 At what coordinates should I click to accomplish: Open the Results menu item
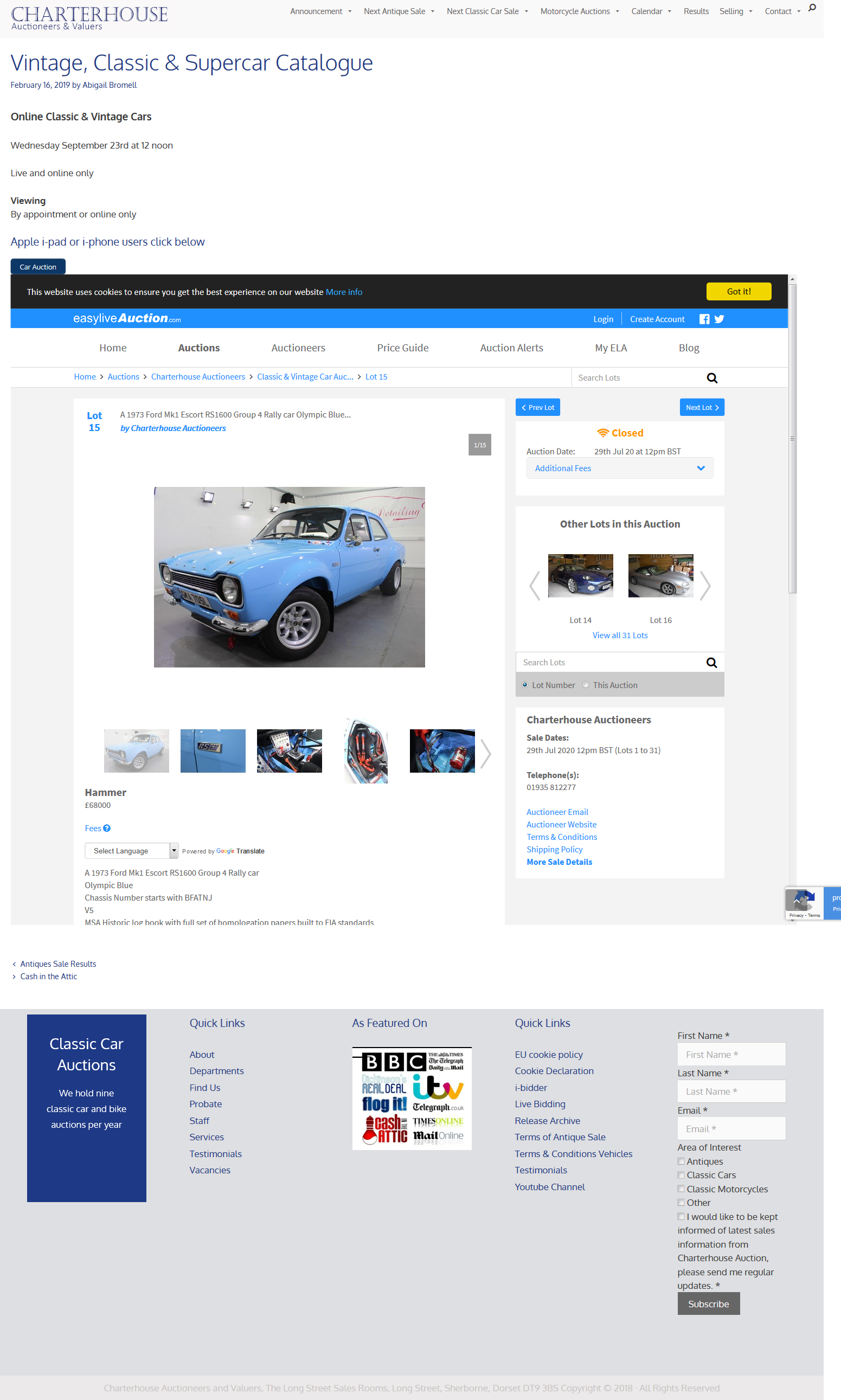pos(696,11)
